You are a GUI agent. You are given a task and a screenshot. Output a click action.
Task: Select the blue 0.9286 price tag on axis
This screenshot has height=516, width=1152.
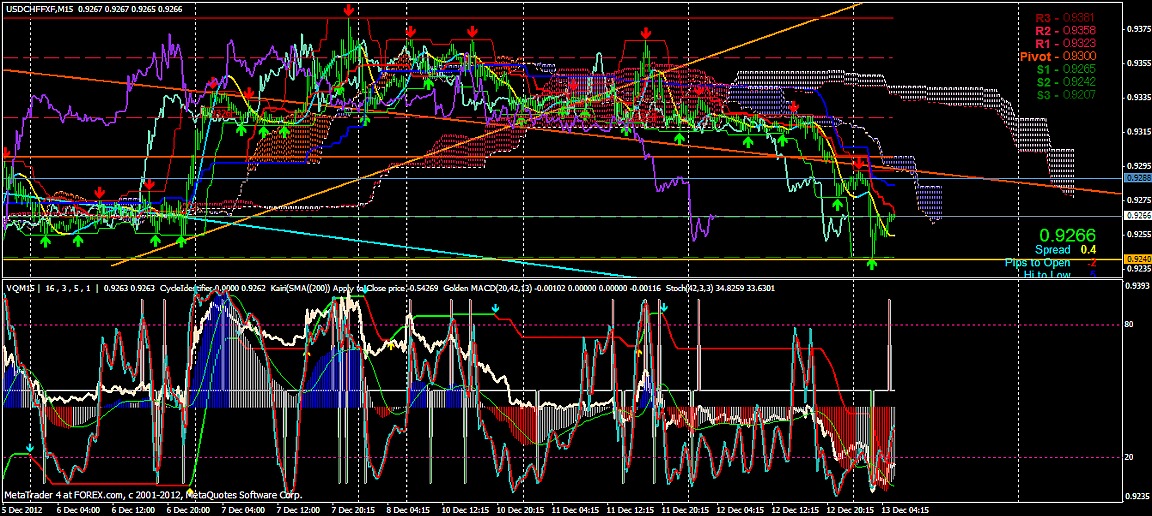1137,178
